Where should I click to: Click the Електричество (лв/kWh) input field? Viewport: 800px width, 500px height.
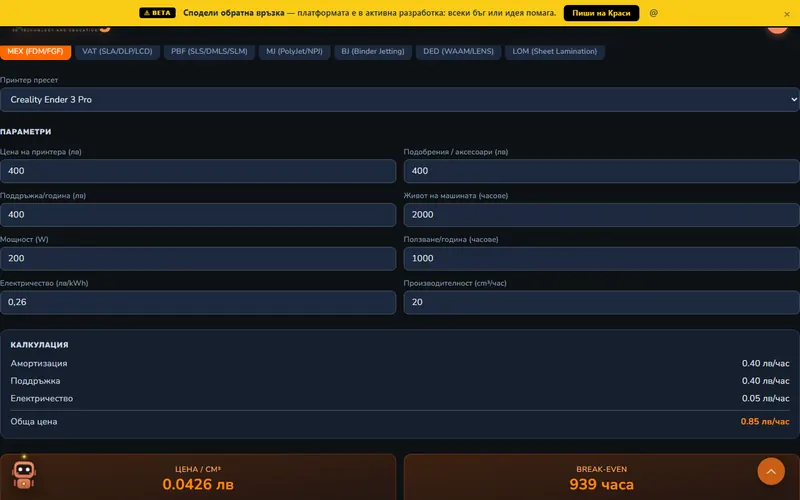198,303
